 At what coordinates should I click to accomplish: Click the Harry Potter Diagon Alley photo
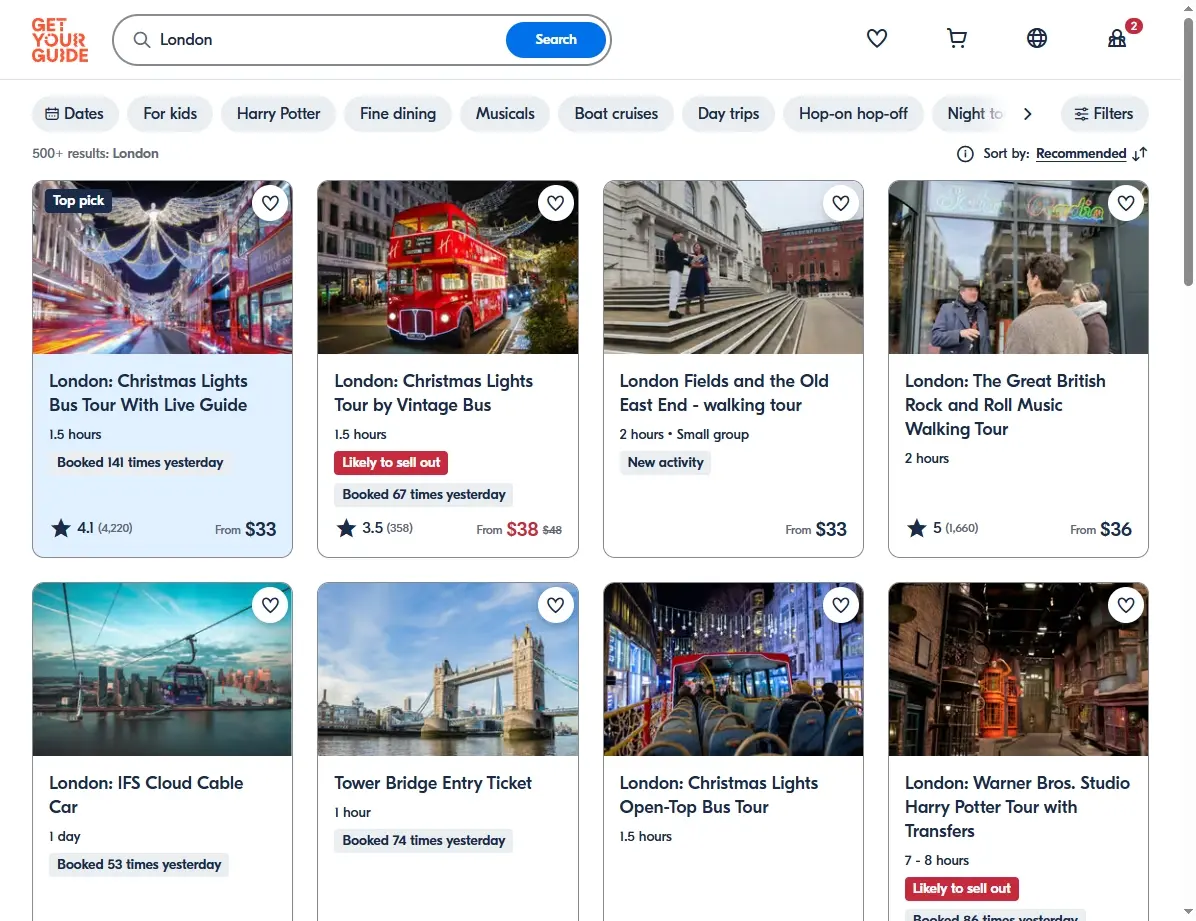1018,669
